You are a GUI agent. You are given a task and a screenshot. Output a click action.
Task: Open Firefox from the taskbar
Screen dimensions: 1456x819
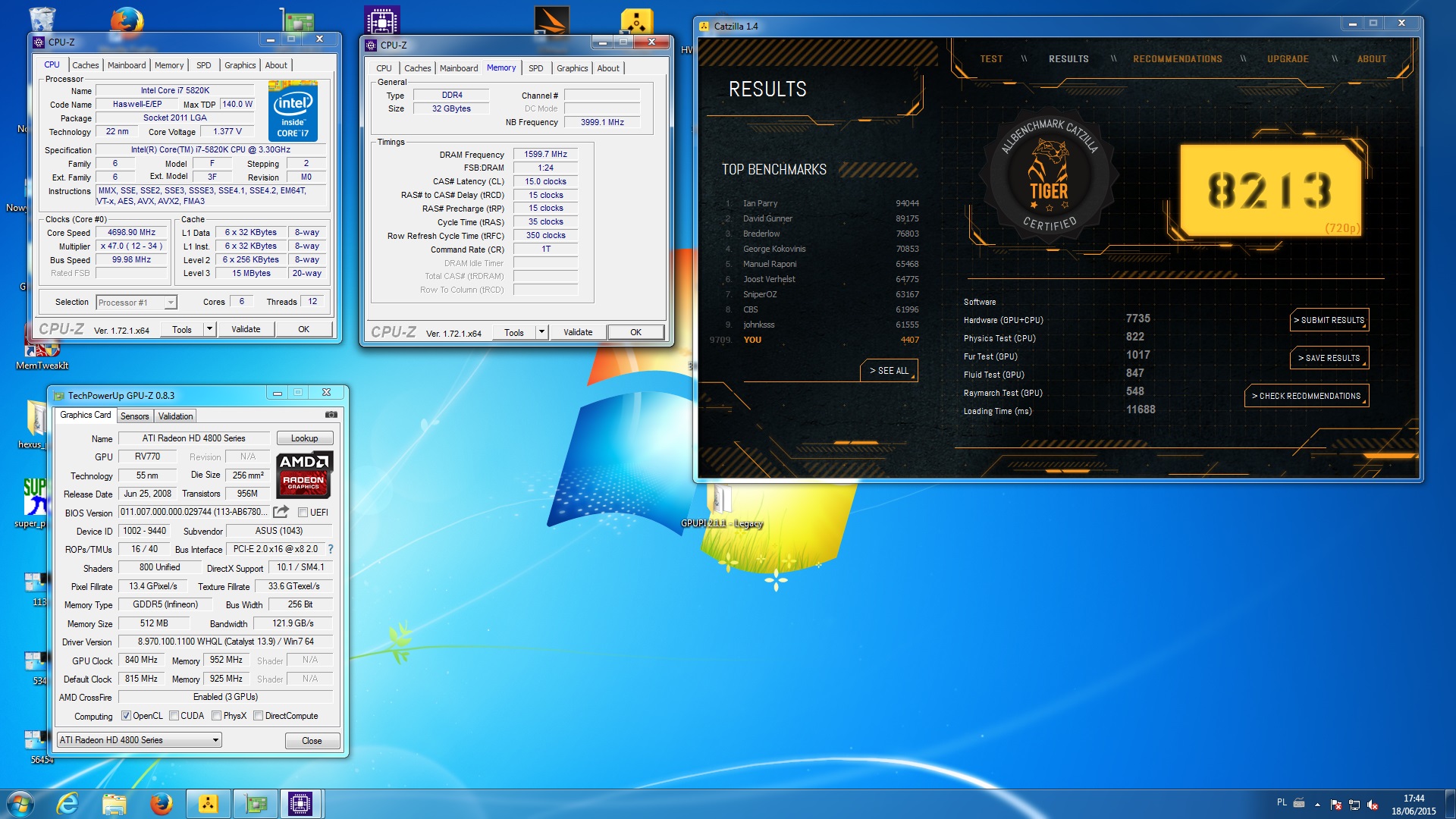(161, 804)
